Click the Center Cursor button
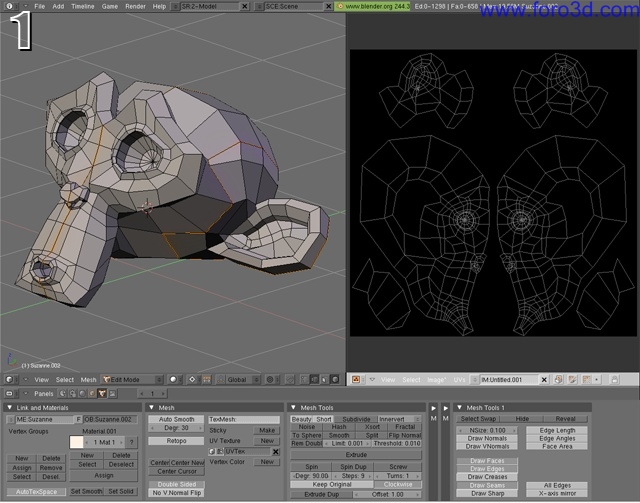 pyautogui.click(x=176, y=472)
